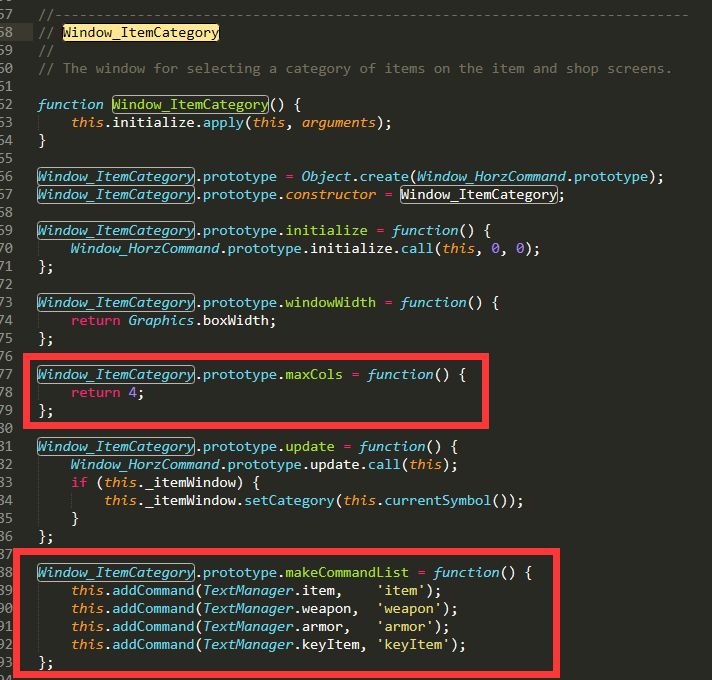This screenshot has width=712, height=680.
Task: Click 'makeCommandList' method name
Action: [347, 572]
